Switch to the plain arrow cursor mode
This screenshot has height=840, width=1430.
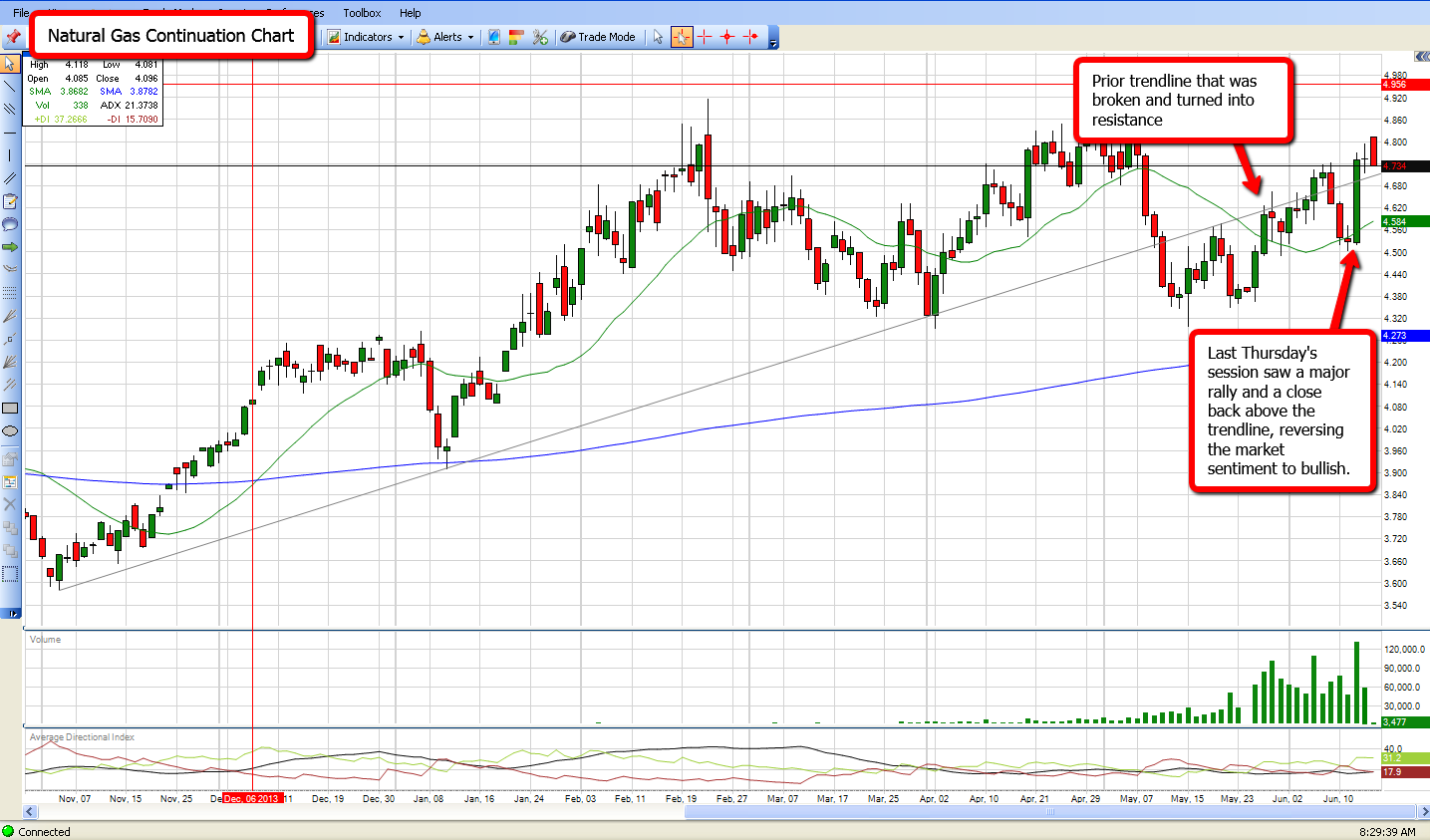658,37
